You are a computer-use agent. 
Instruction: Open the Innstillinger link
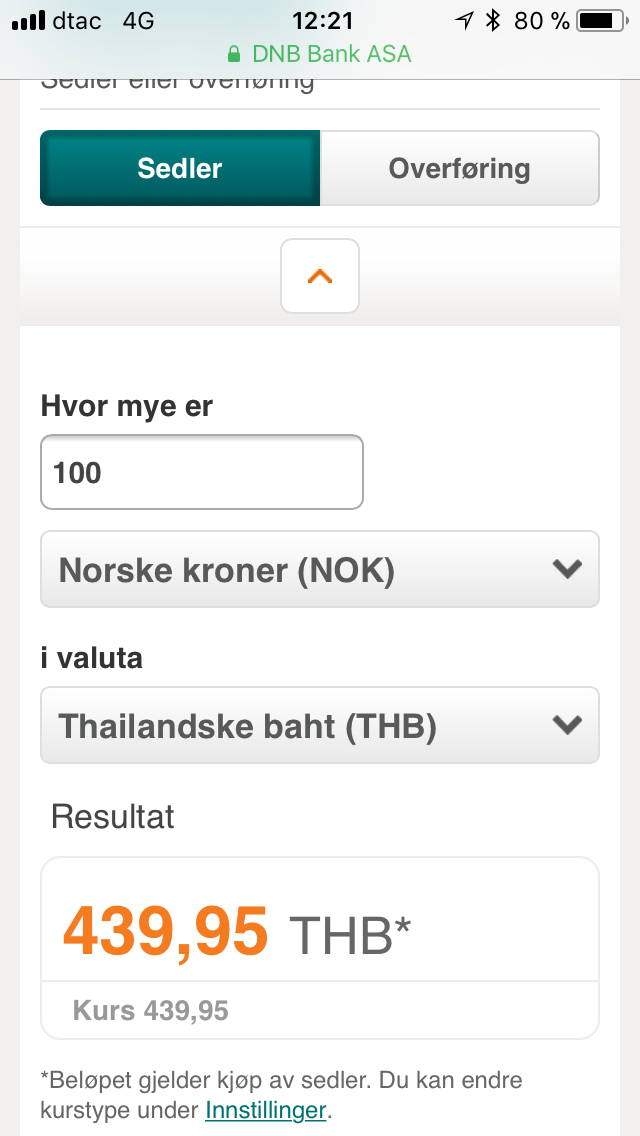[x=265, y=1110]
